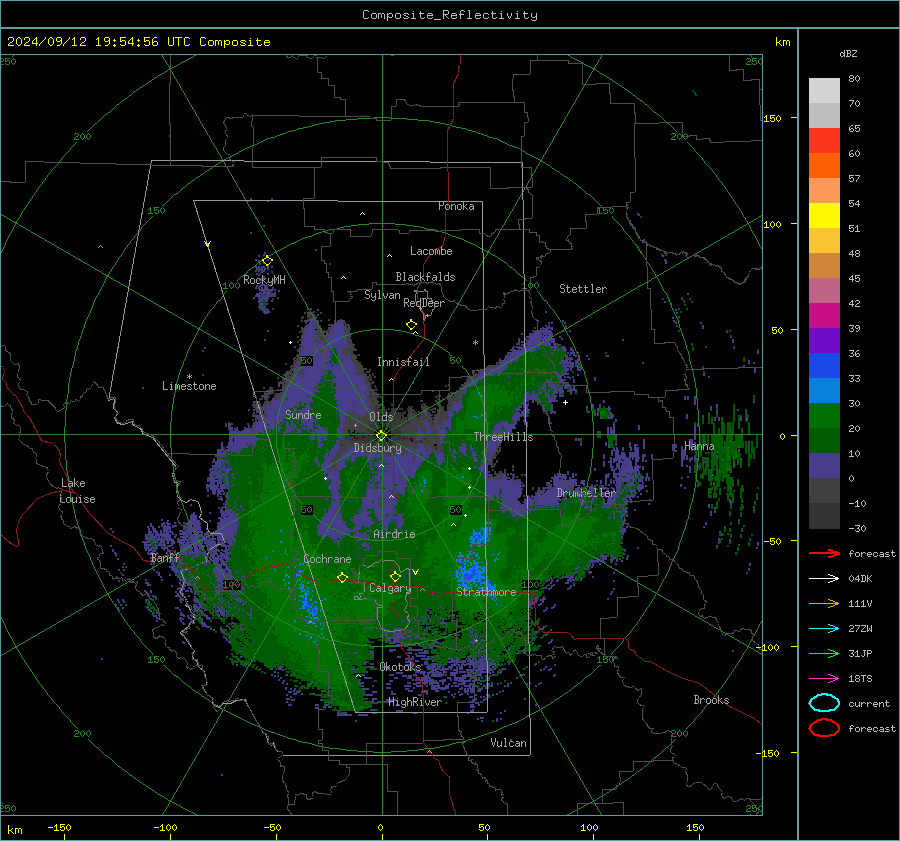900x841 pixels.
Task: Click the dBZ legend heading
Action: pyautogui.click(x=848, y=54)
